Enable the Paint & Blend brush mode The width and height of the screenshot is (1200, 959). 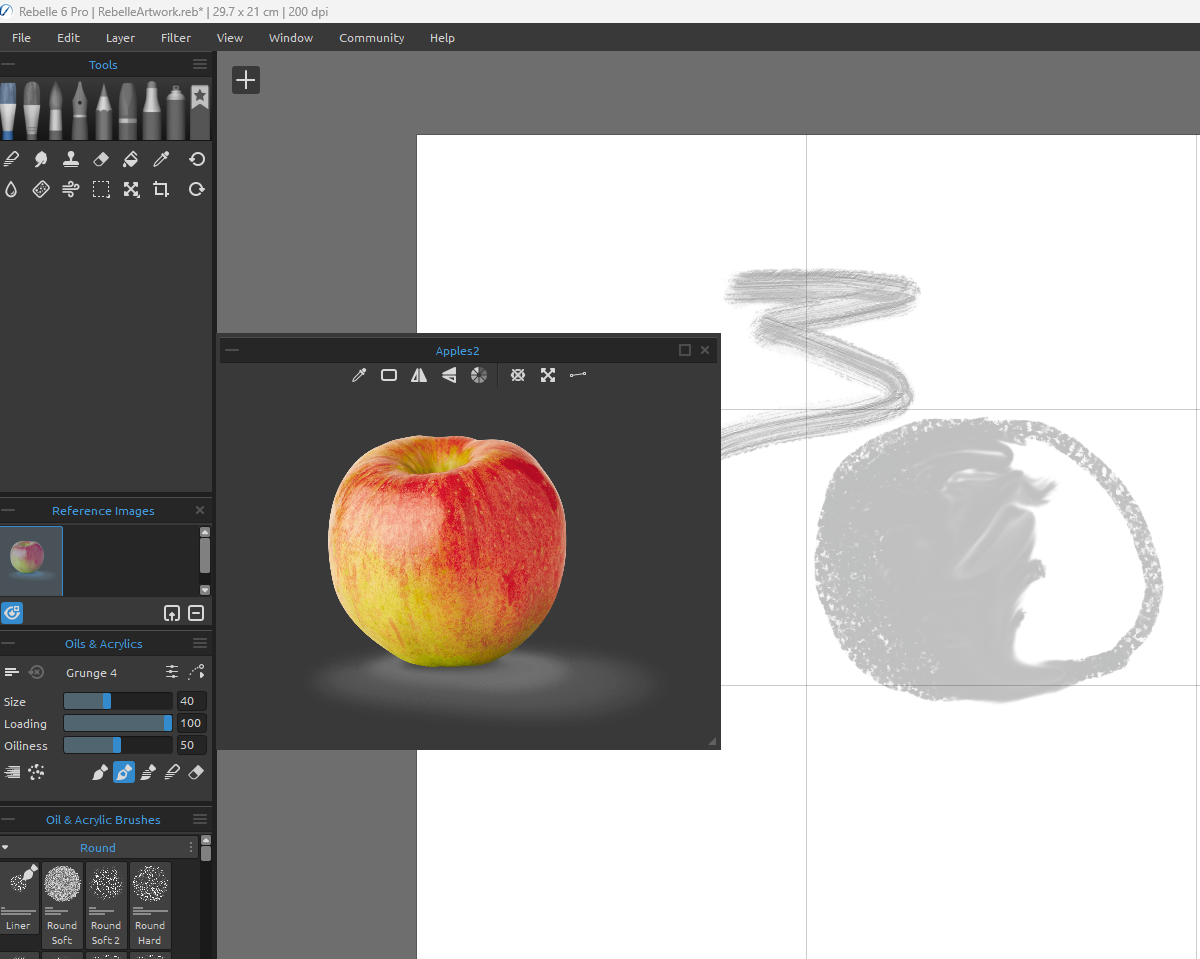148,772
